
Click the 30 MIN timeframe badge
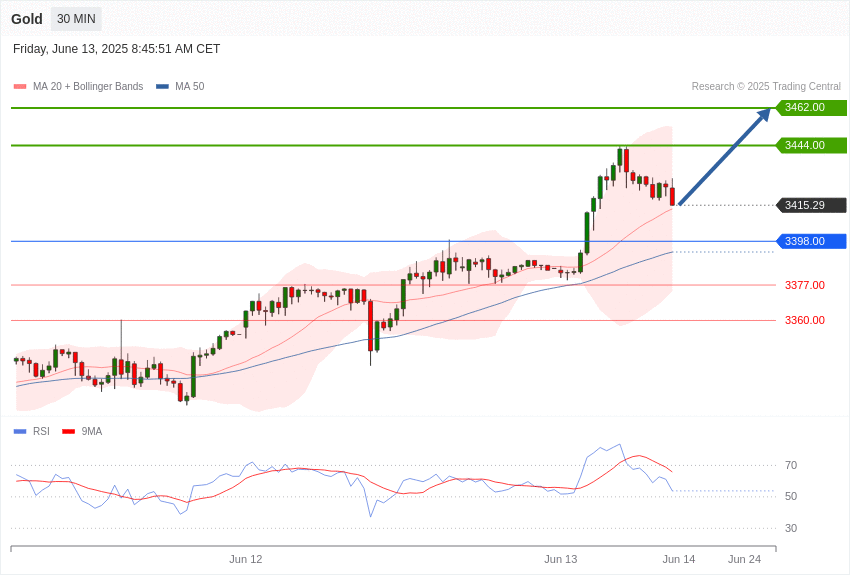(x=76, y=19)
